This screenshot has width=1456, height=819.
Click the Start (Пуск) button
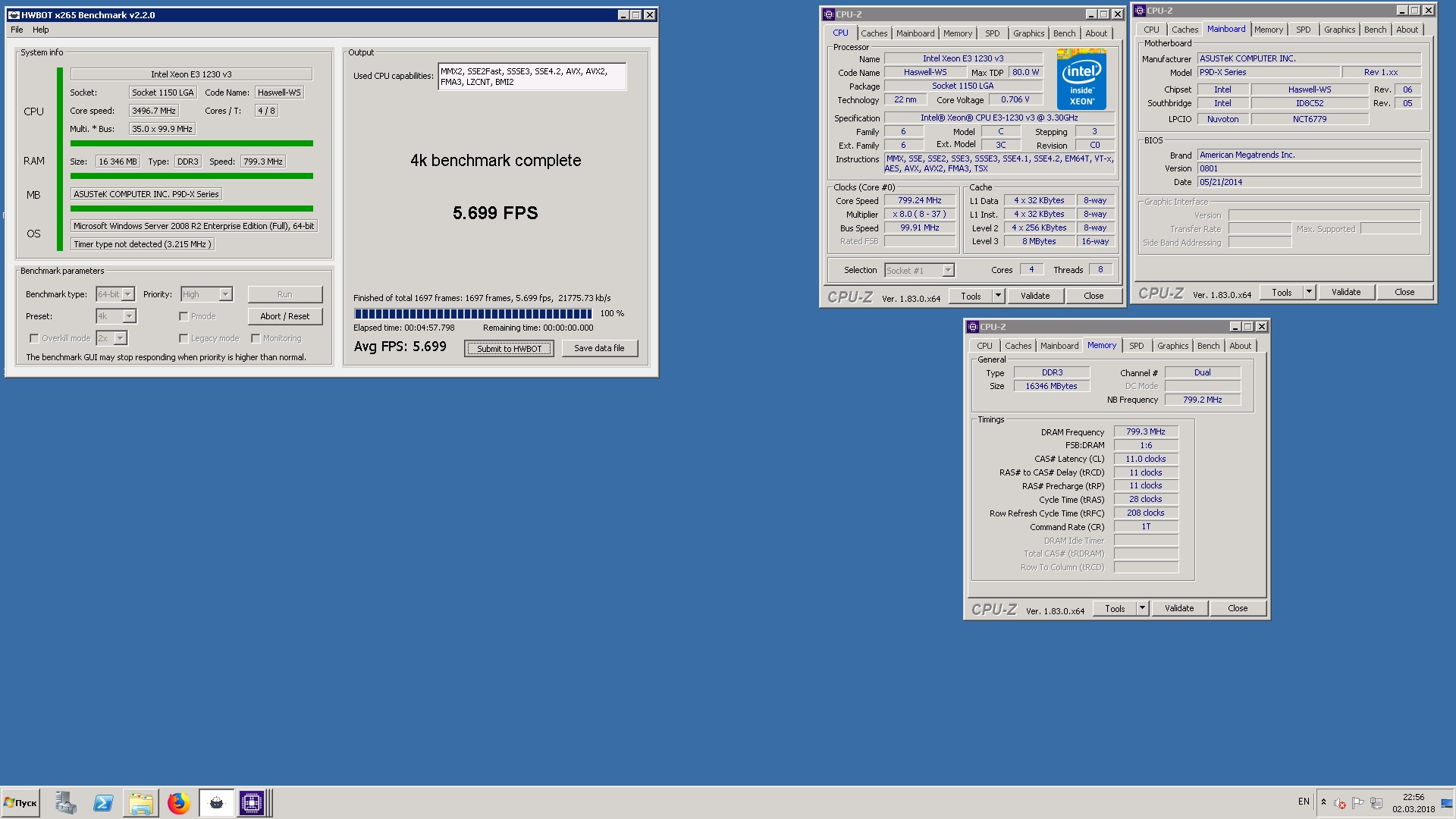tap(20, 803)
